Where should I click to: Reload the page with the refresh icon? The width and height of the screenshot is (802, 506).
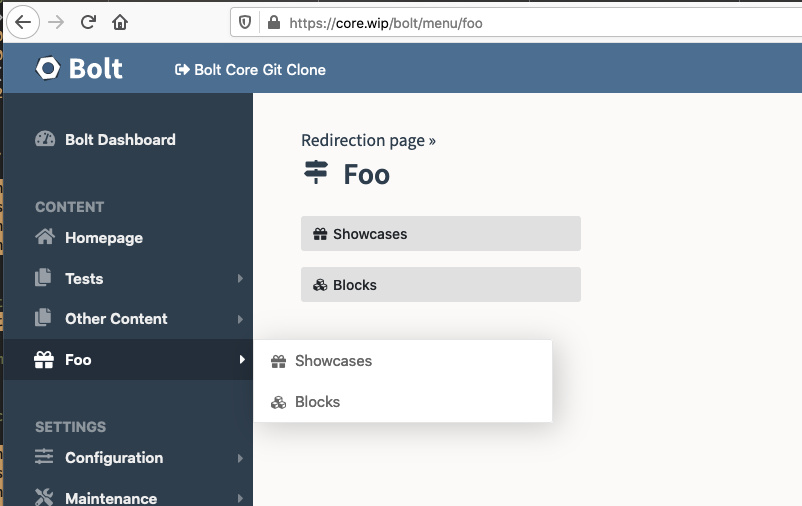88,22
